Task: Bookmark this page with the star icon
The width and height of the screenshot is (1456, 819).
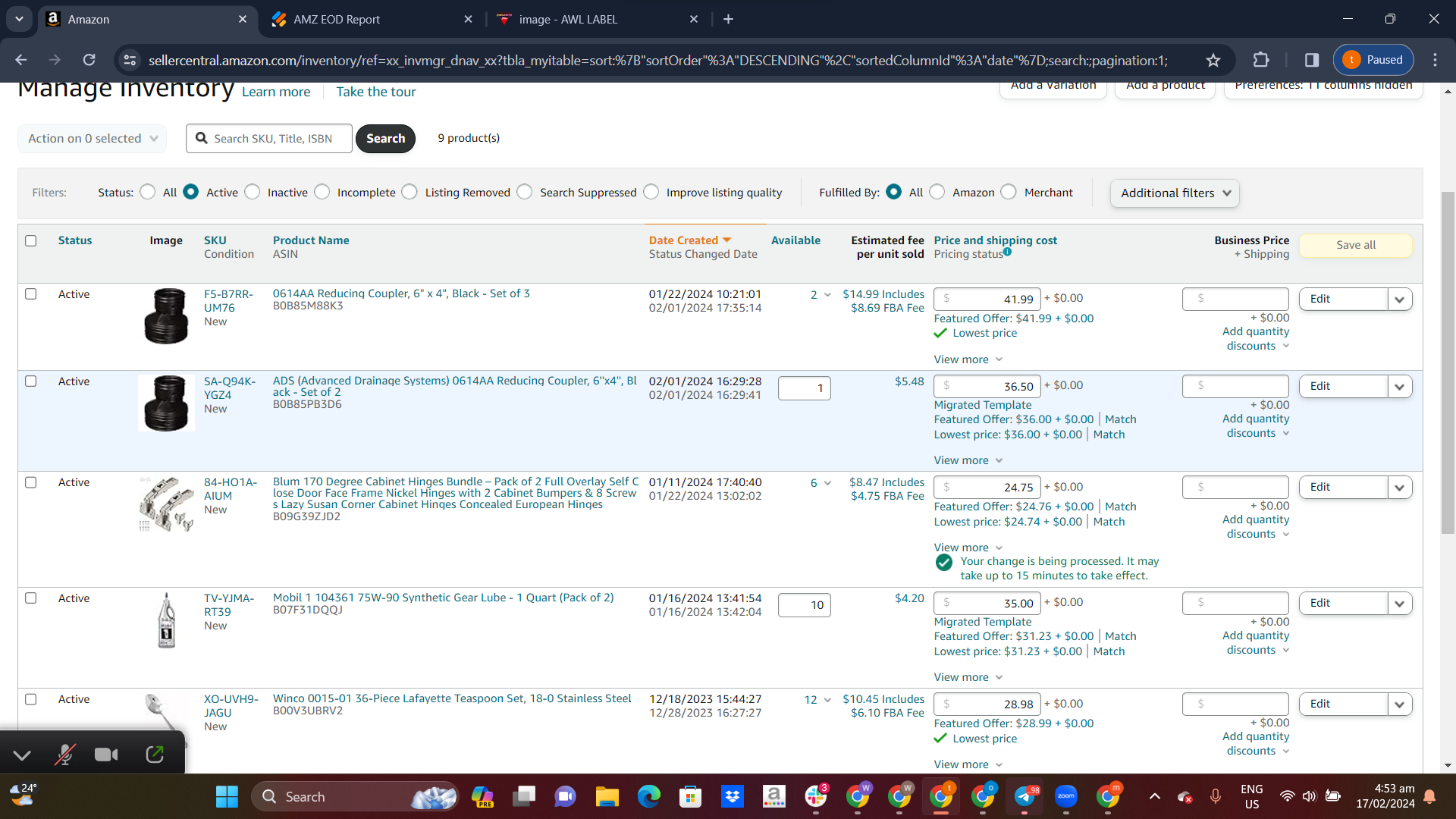Action: tap(1213, 60)
